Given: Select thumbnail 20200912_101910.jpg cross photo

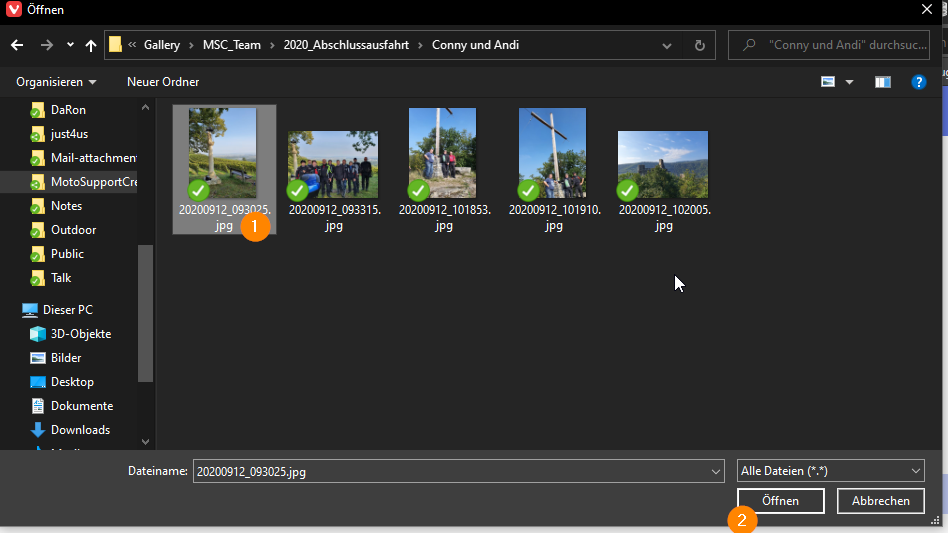Looking at the screenshot, I should [553, 153].
